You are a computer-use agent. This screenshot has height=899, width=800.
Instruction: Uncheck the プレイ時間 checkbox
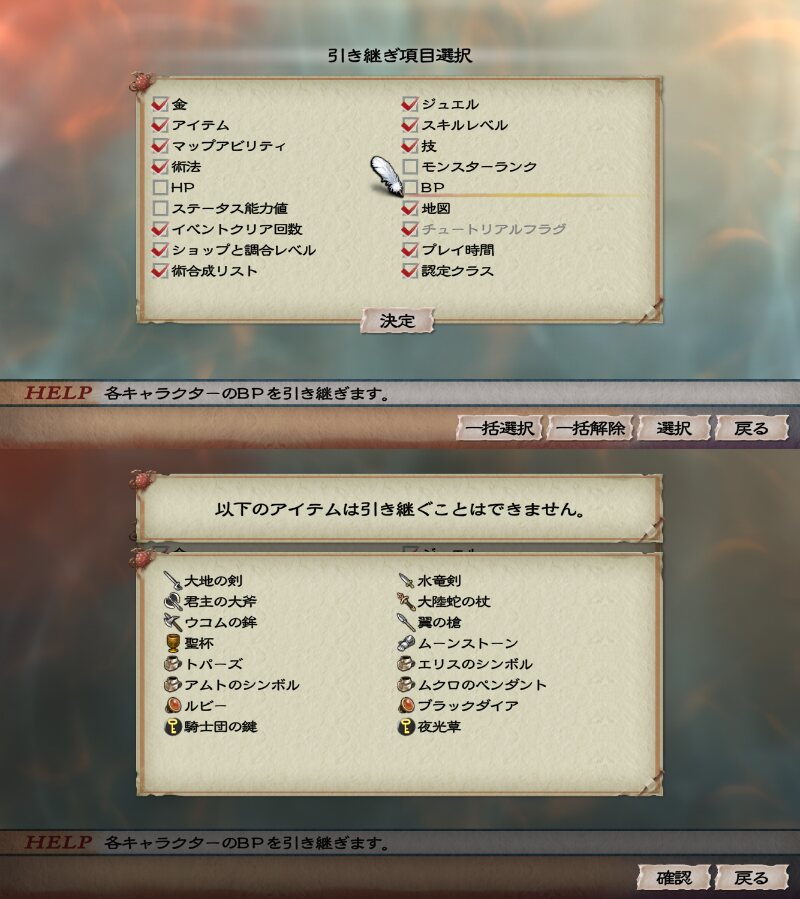click(410, 250)
